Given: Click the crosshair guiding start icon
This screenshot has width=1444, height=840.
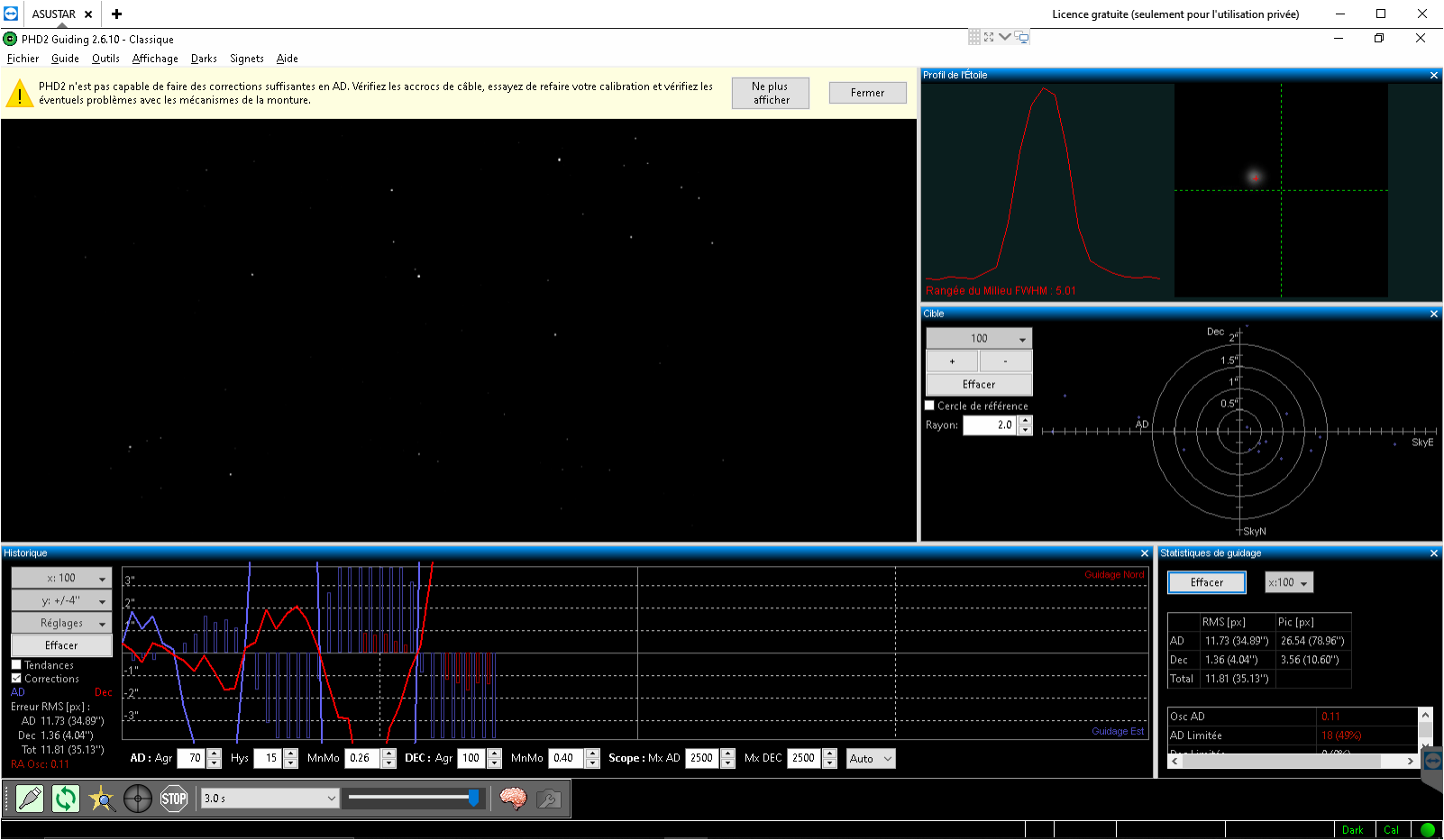Looking at the screenshot, I should coord(138,799).
